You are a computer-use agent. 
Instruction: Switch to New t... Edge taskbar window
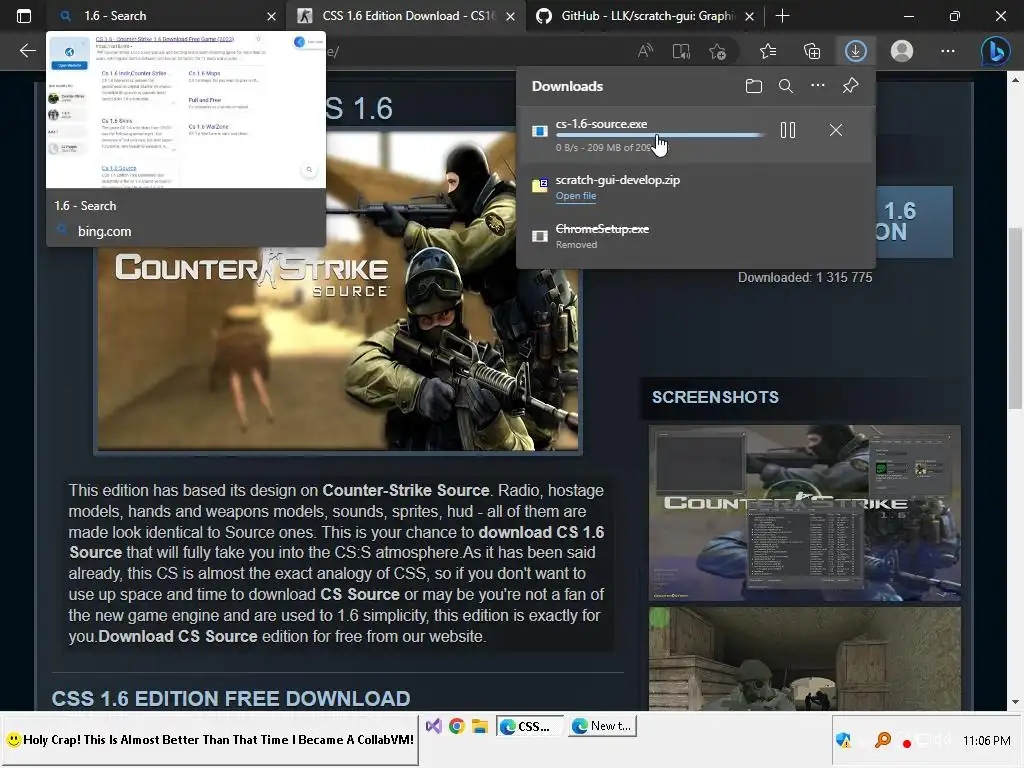(x=602, y=726)
